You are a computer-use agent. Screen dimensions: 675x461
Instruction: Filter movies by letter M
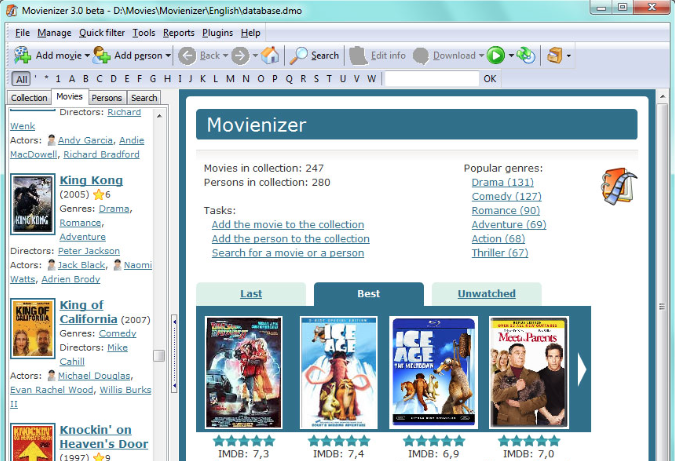click(230, 79)
